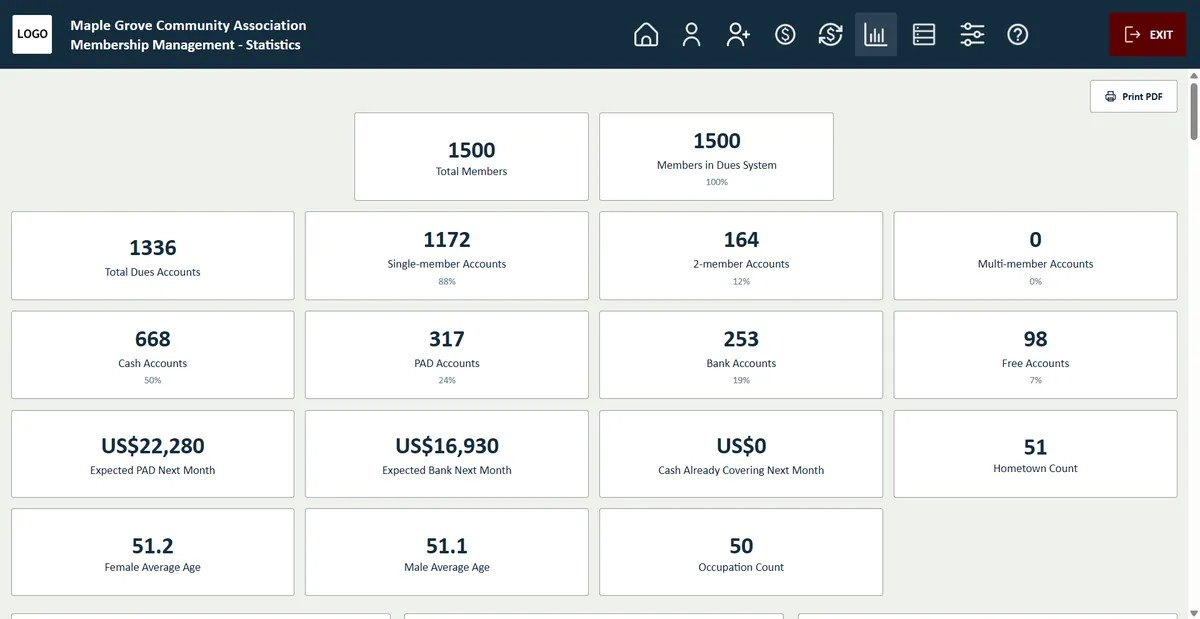Click the Cash Accounts label
The width and height of the screenshot is (1200, 619).
point(153,363)
